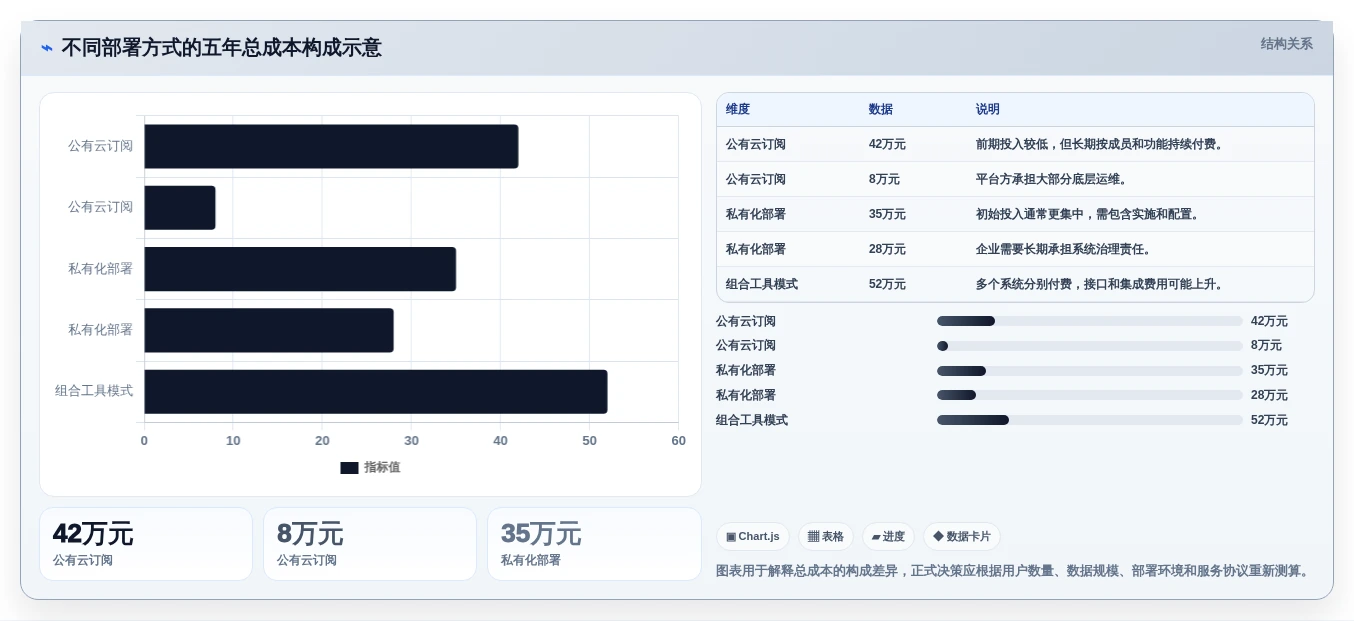
Task: Select the 28万元 cell in the table
Action: tap(887, 249)
